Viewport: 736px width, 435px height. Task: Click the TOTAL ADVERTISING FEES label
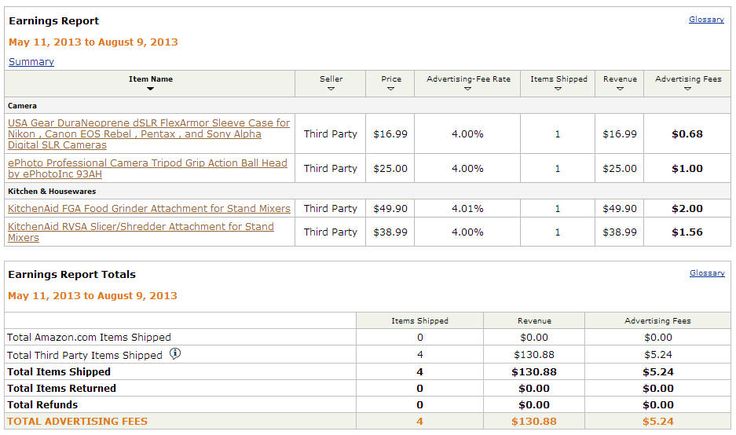[x=77, y=421]
